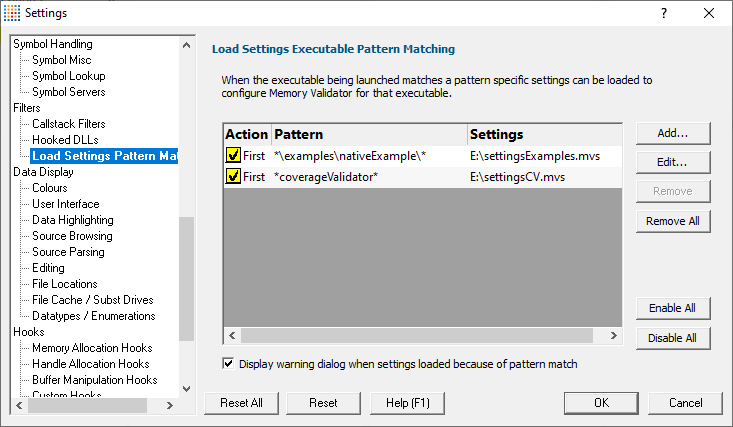Click the Pattern column header

pyautogui.click(x=369, y=135)
